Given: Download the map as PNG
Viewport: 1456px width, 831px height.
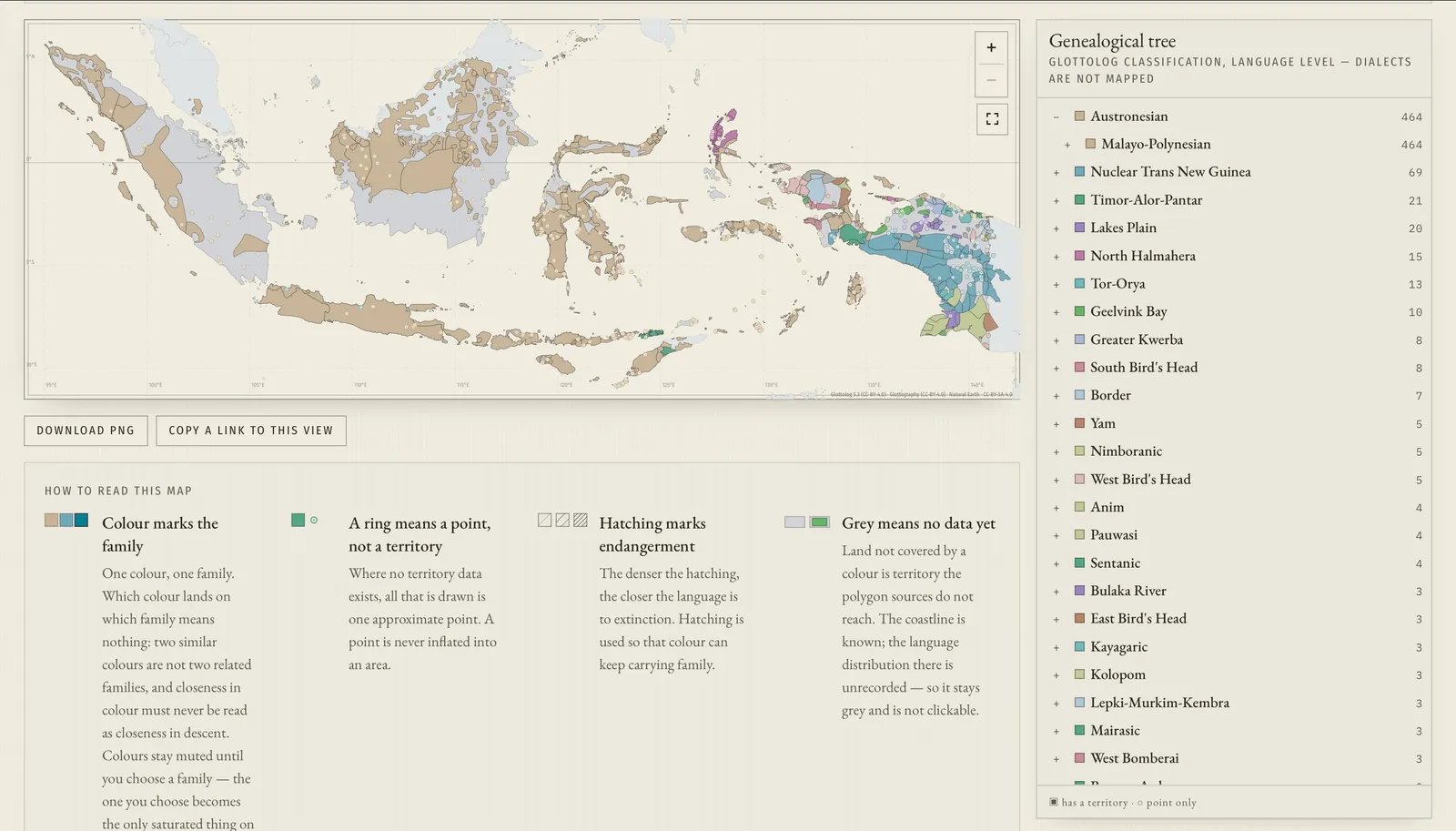Looking at the screenshot, I should click(86, 431).
